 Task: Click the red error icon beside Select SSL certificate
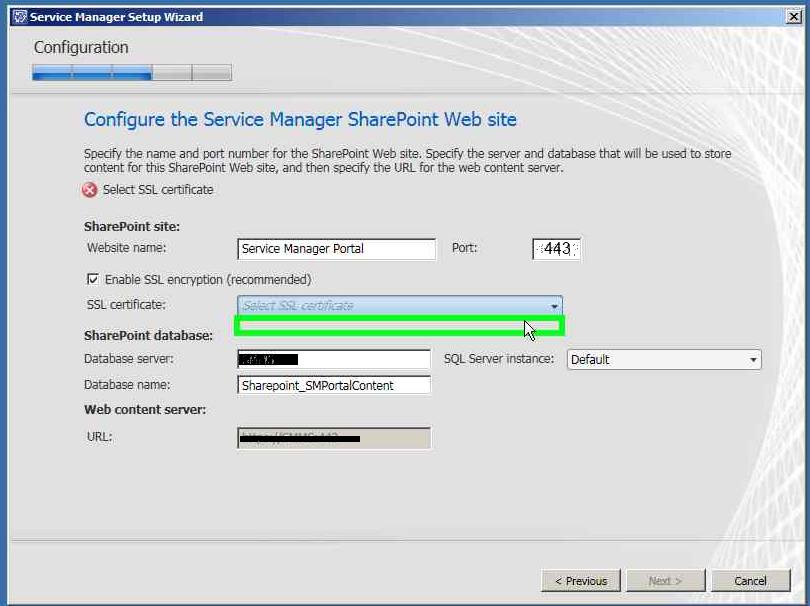point(89,190)
